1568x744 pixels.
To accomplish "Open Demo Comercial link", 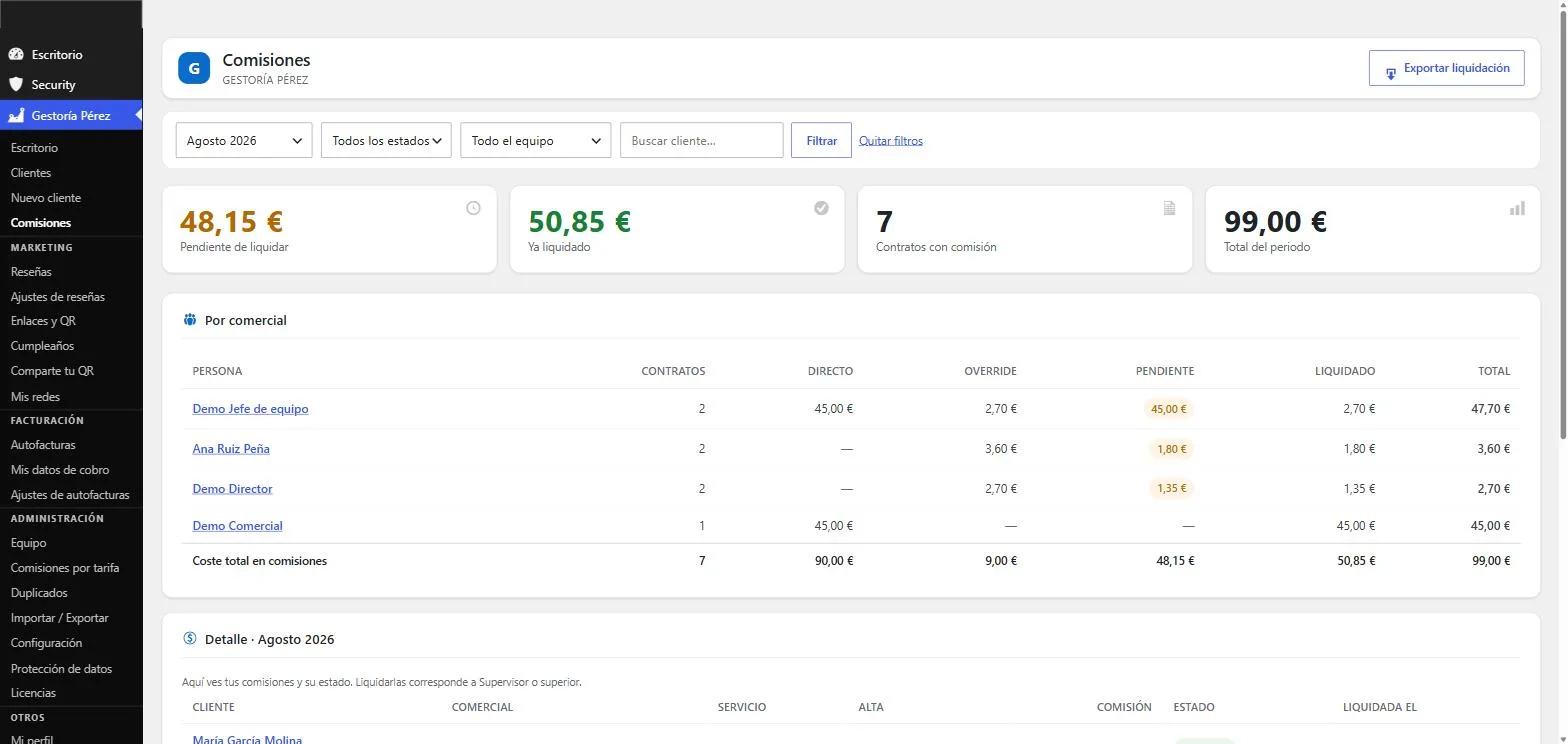I will 237,526.
